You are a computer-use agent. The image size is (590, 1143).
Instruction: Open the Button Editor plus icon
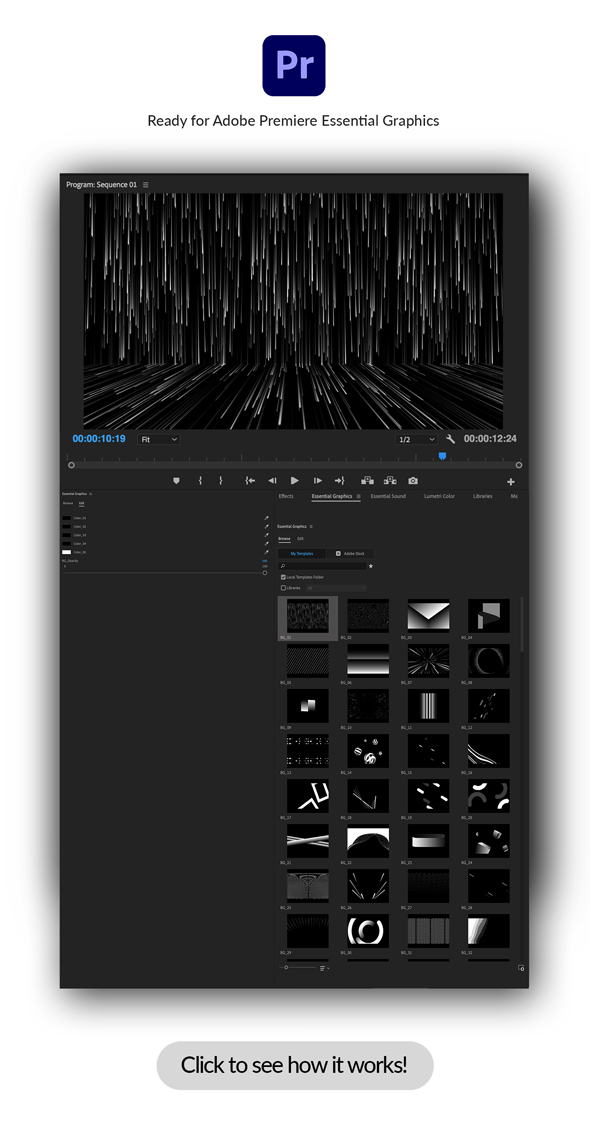click(511, 482)
